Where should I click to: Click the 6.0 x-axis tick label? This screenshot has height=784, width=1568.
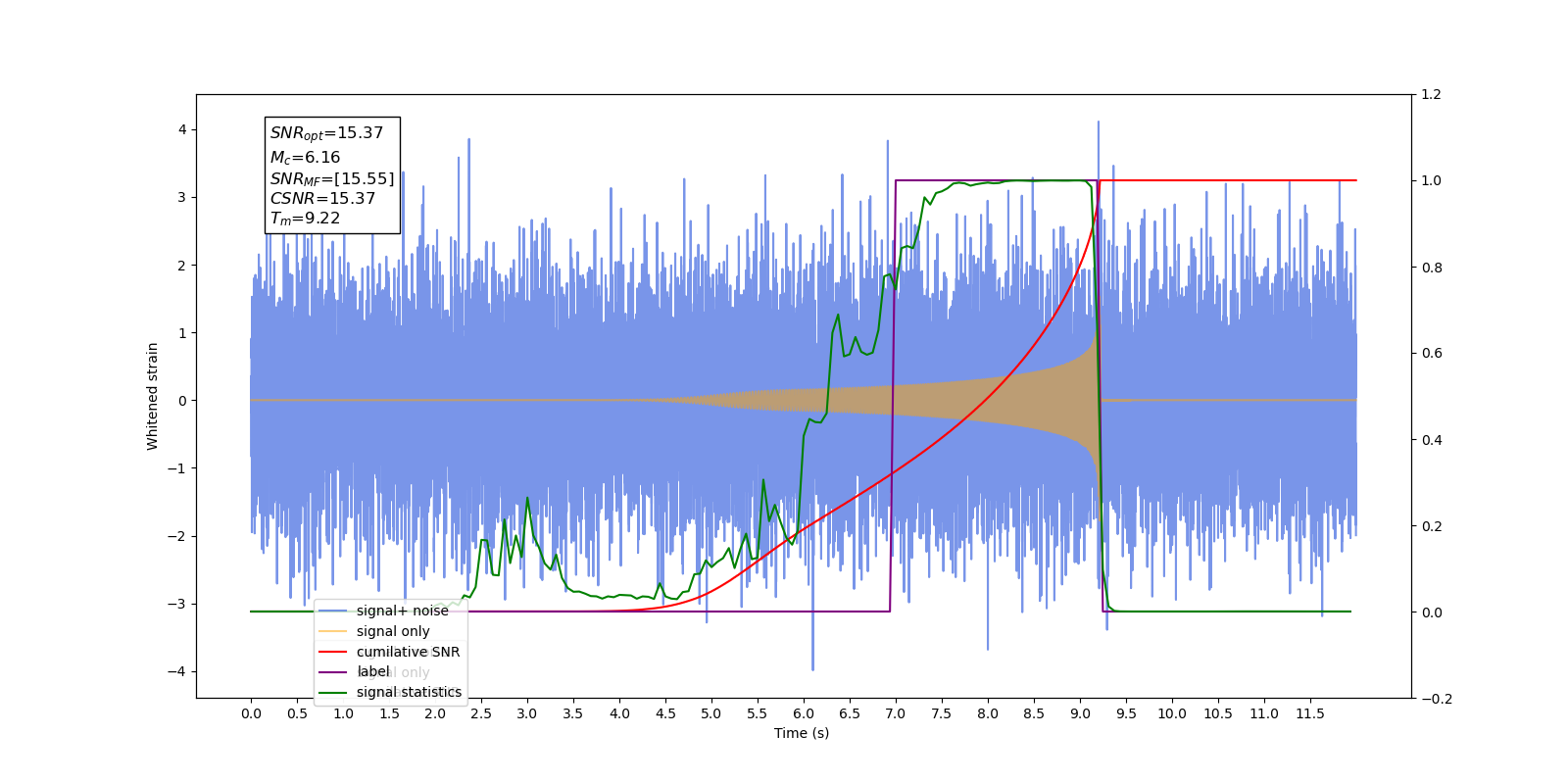click(x=804, y=713)
